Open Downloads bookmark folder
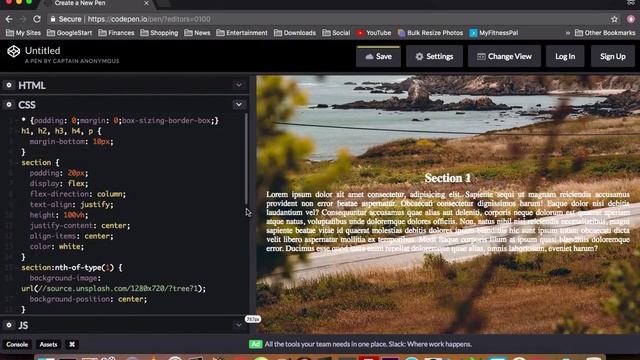The image size is (640, 360). [x=295, y=33]
